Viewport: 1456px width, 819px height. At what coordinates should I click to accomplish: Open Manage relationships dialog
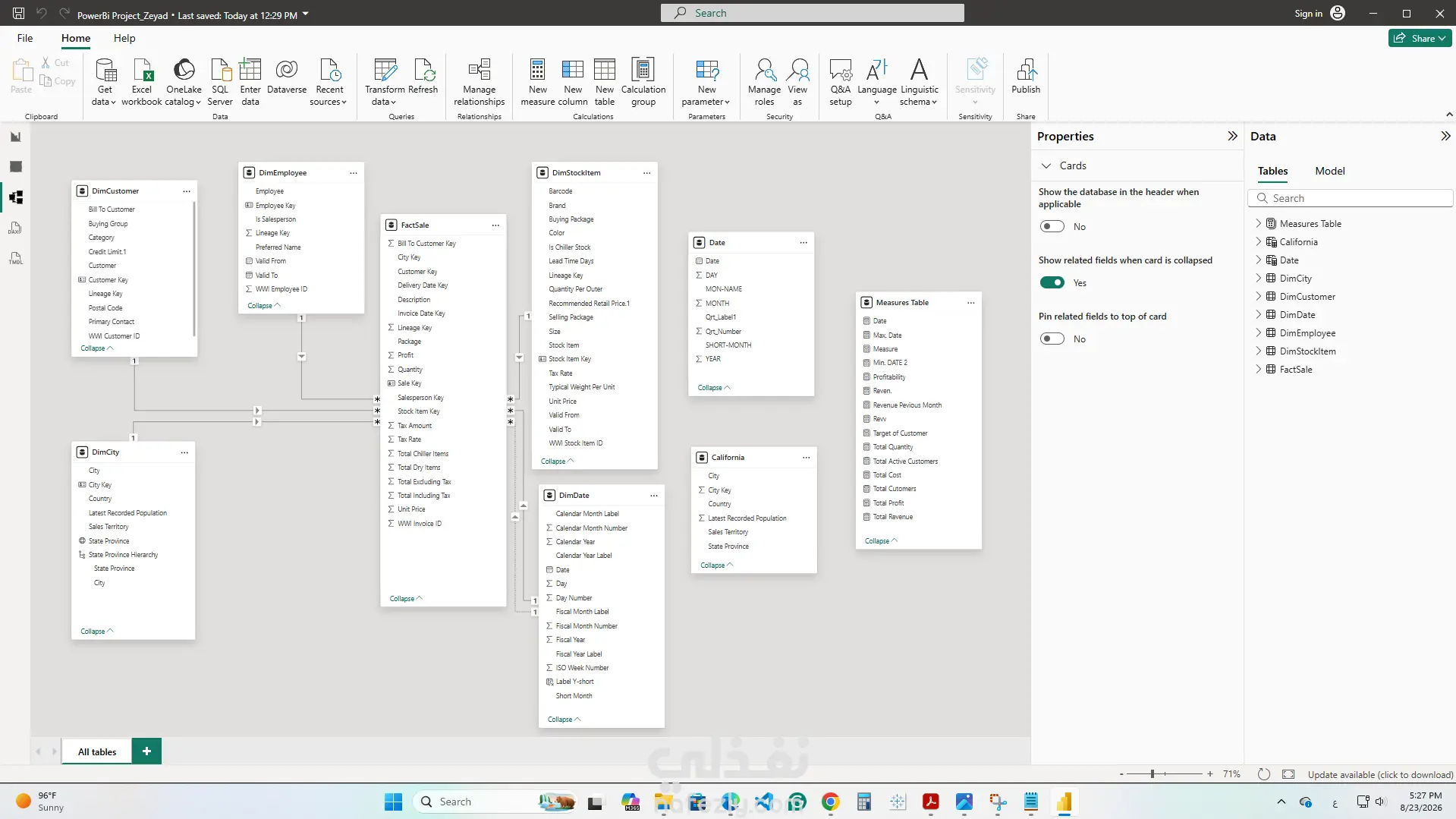pos(480,82)
